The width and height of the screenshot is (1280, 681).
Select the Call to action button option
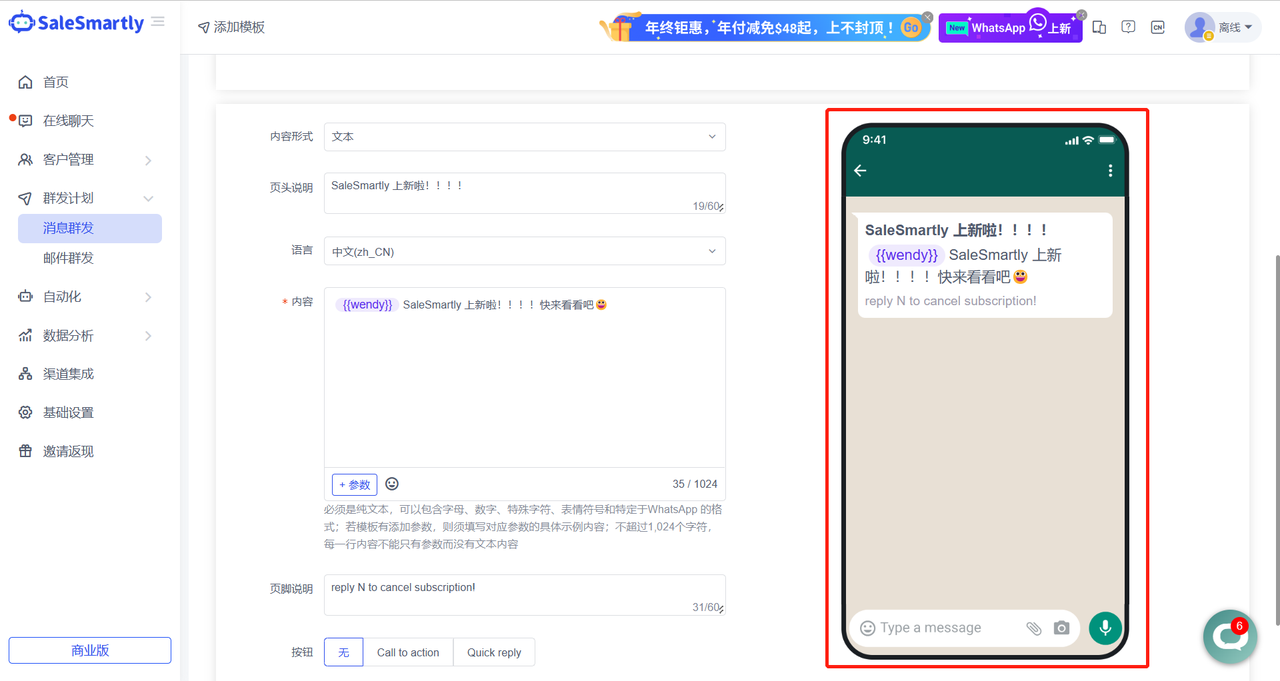(x=408, y=652)
